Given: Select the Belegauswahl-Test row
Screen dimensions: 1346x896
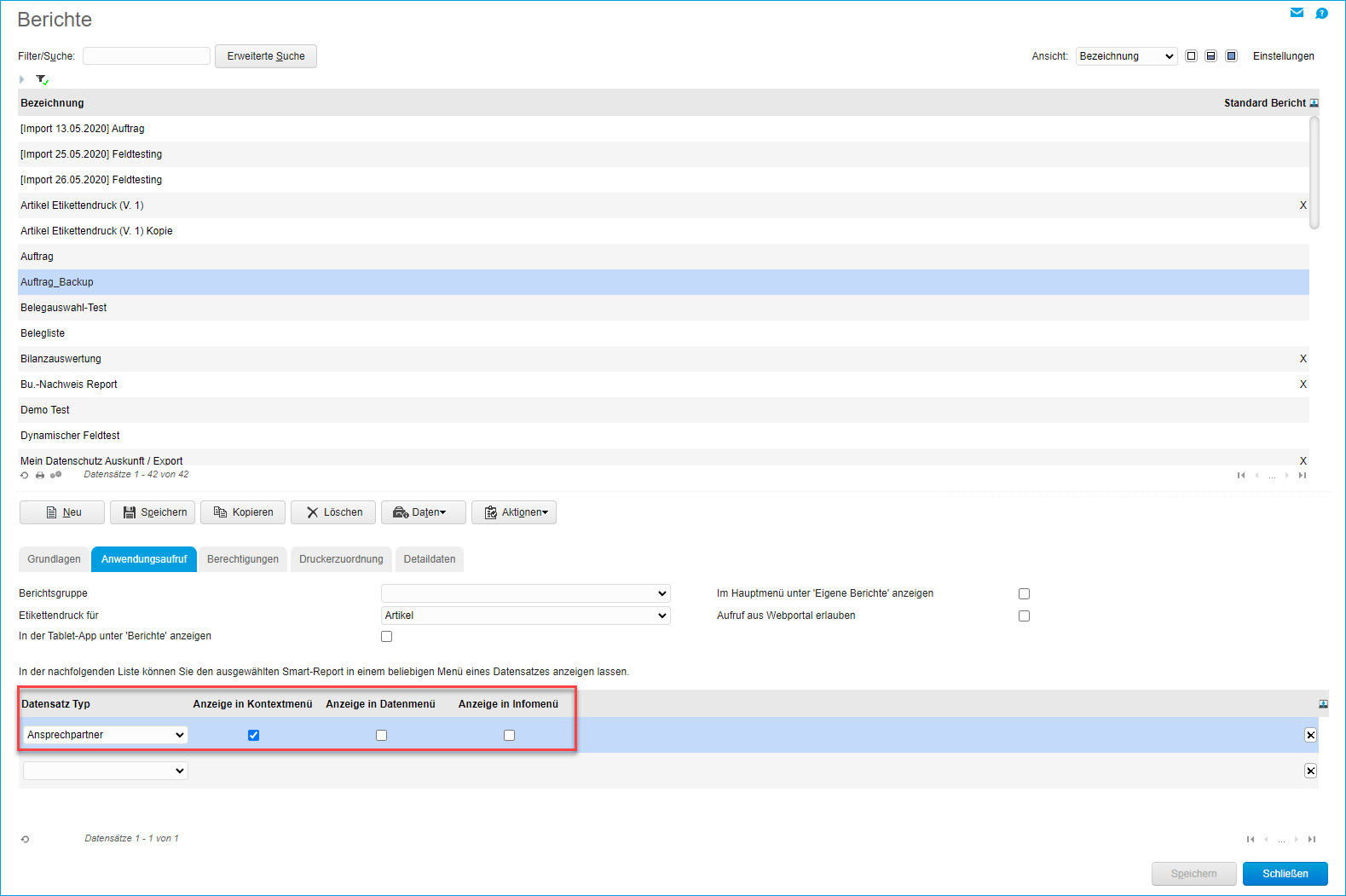Looking at the screenshot, I should coord(663,308).
